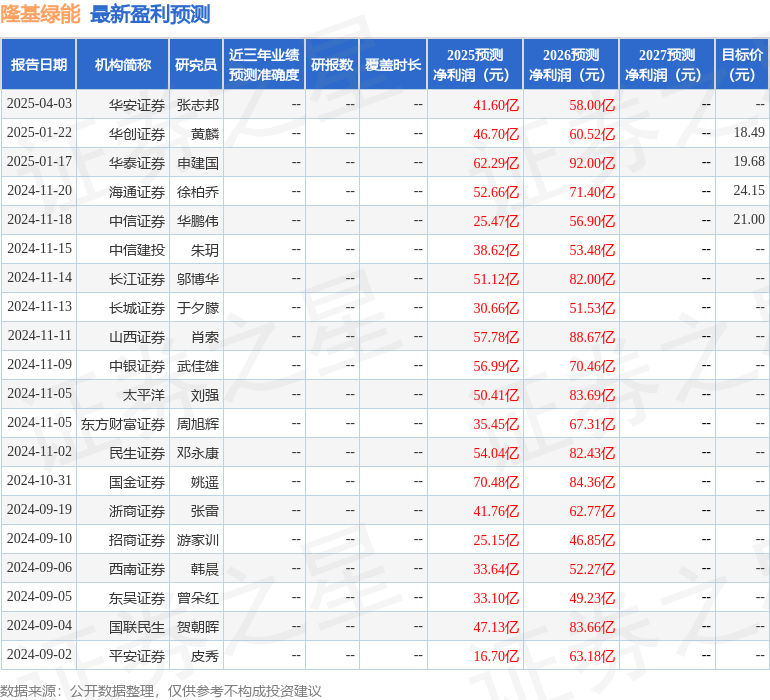Select the 62.29亿 profit value
Screen dimensions: 770x700
496,163
